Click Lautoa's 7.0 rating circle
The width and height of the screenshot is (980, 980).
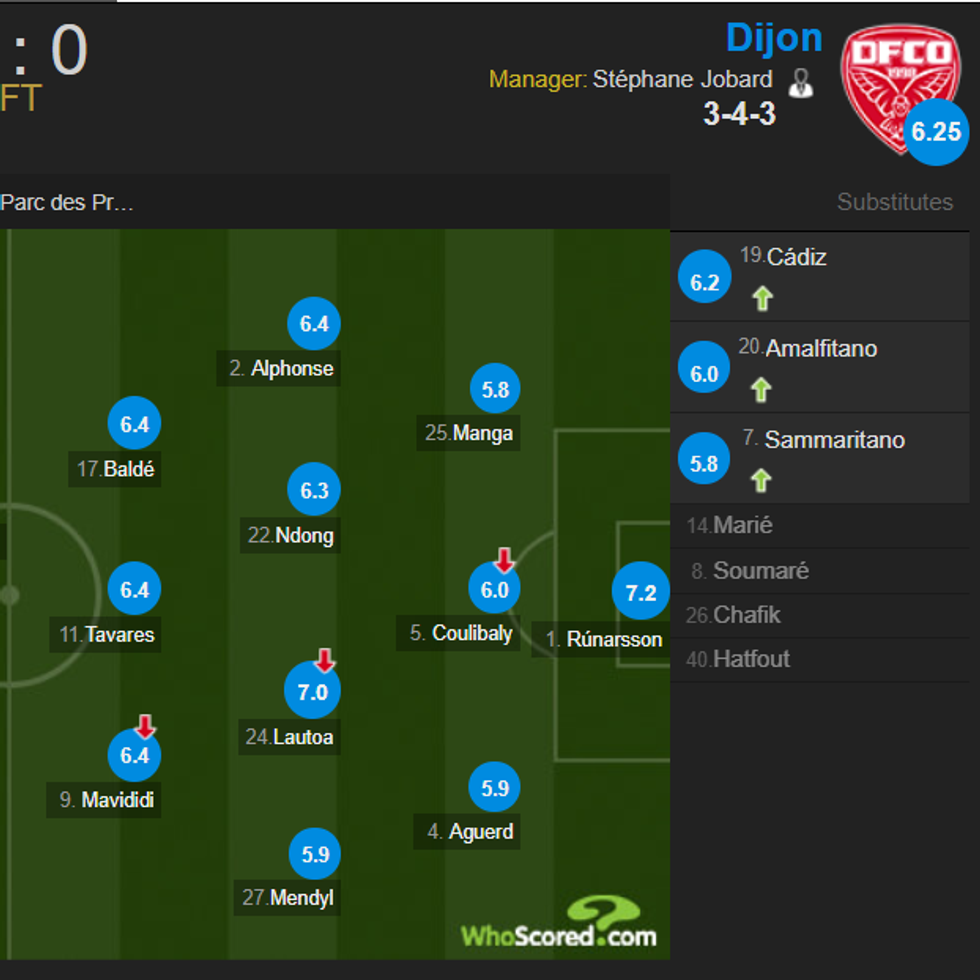coord(313,692)
